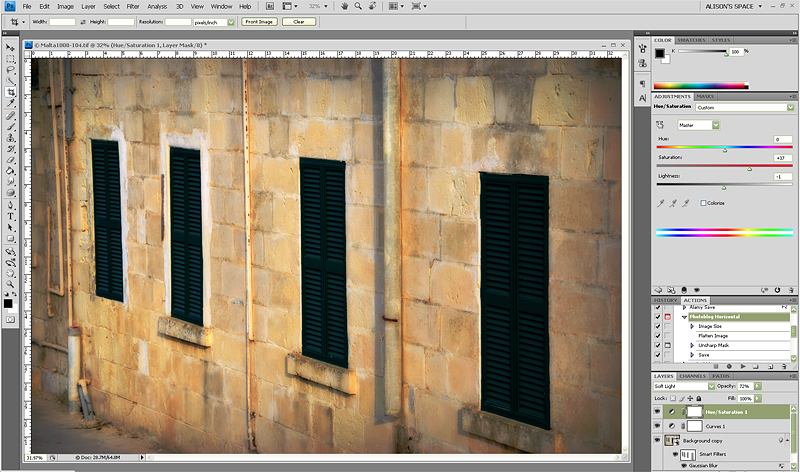Viewport: 800px width, 472px height.
Task: Click the Saturation value input field
Action: (781, 158)
